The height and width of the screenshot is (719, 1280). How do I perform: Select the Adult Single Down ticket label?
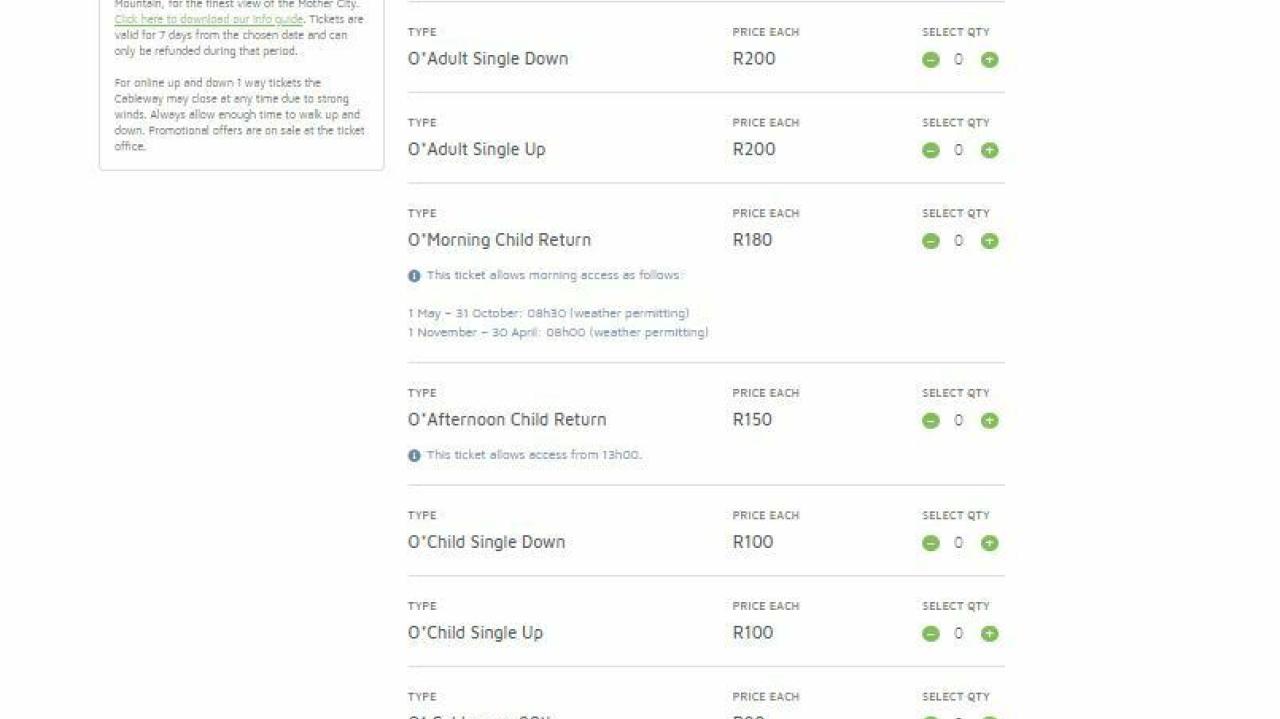coord(489,60)
